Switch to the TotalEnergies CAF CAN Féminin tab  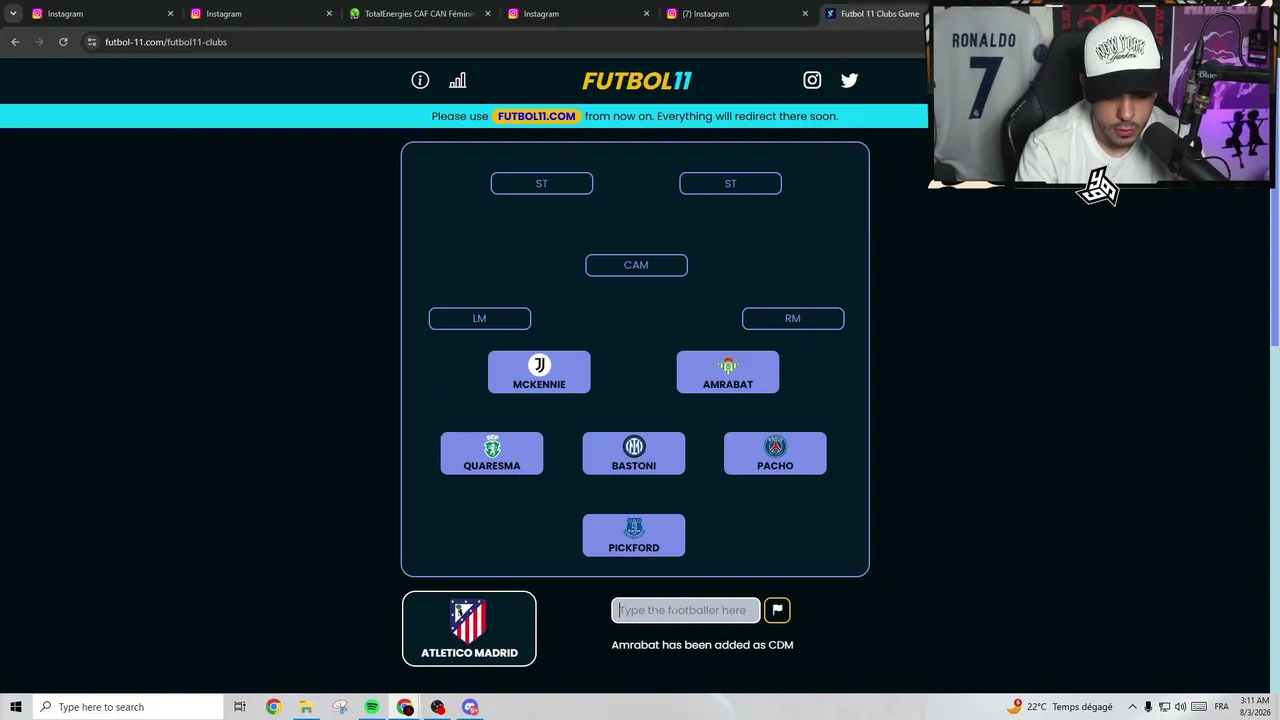[x=419, y=14]
